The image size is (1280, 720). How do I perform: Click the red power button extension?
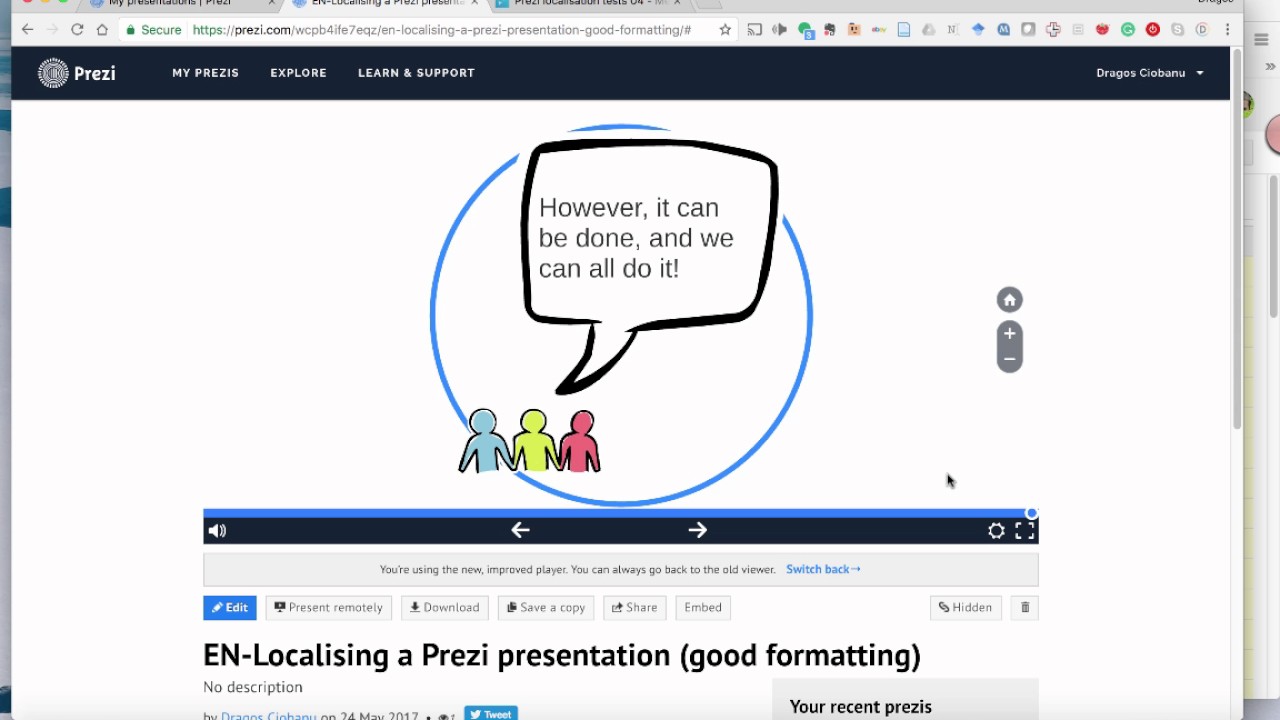click(x=1152, y=30)
